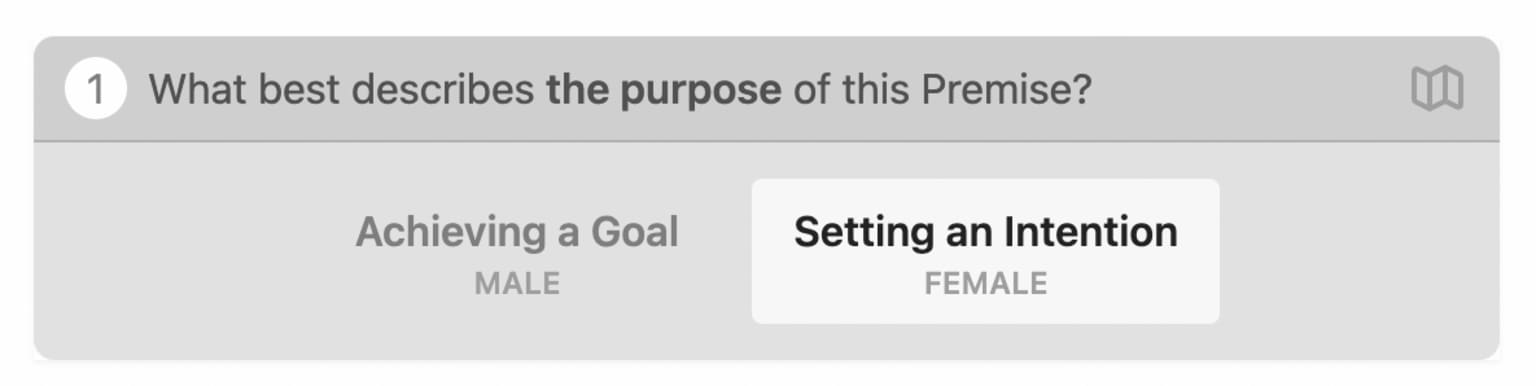This screenshot has height=386, width=1536.
Task: Click the number 1 circle badge
Action: tap(95, 89)
